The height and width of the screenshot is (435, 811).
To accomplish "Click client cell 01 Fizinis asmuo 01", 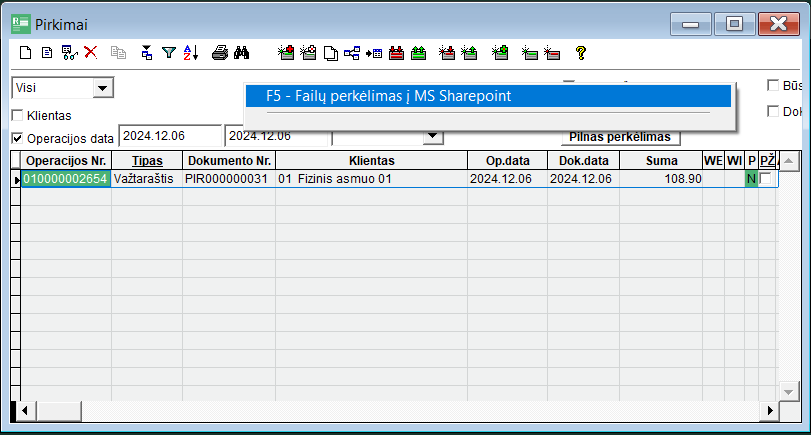I will pos(371,179).
